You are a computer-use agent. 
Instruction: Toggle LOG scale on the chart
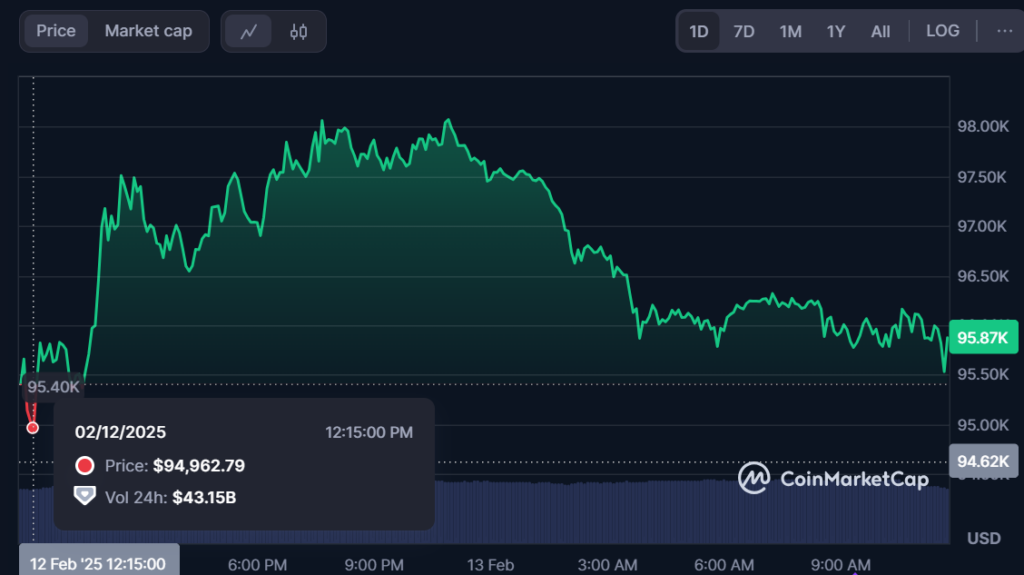[x=942, y=31]
